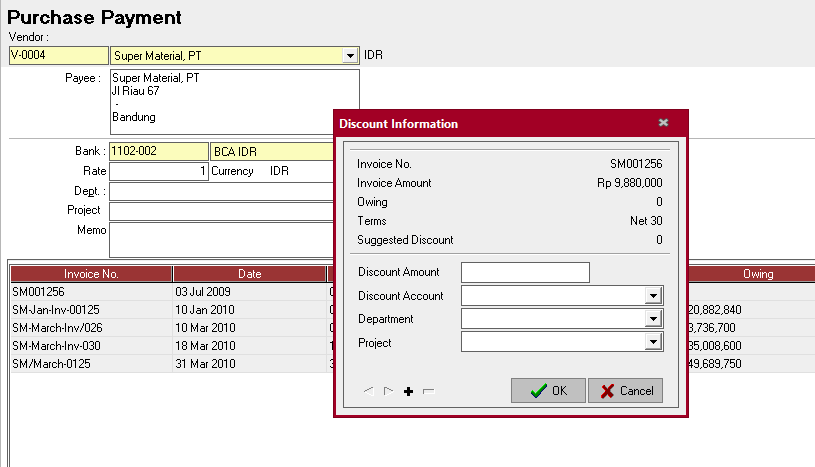Click the minus icon to delete record
This screenshot has width=815, height=467.
pos(428,392)
